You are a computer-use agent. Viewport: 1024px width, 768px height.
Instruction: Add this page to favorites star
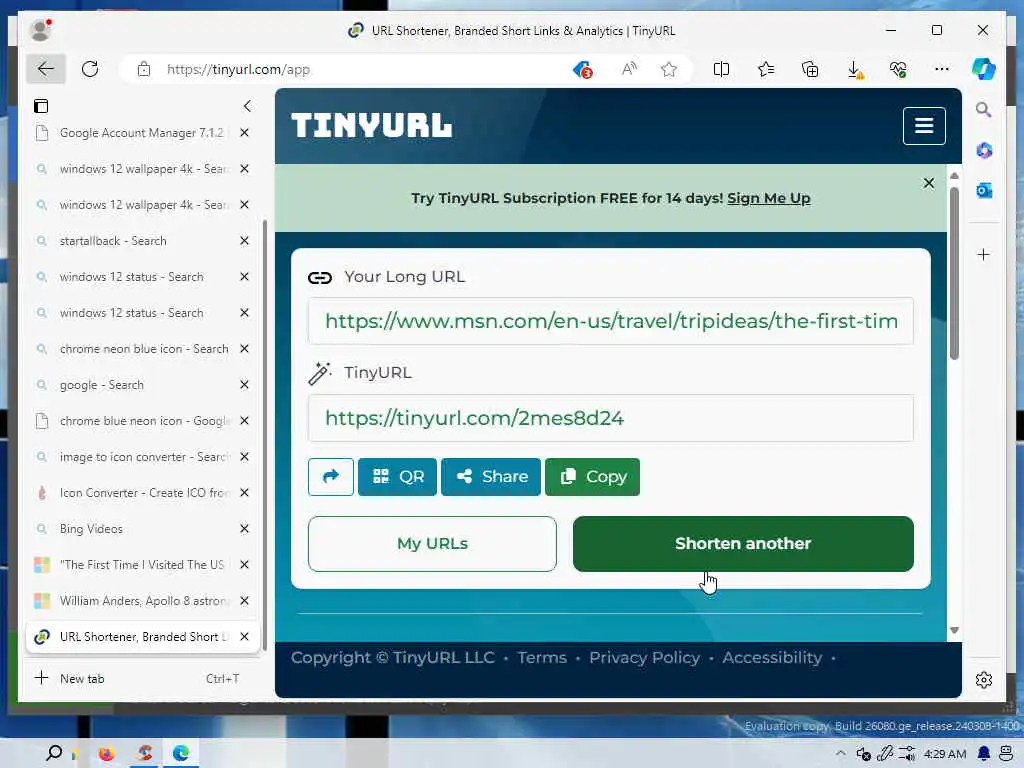tap(669, 69)
